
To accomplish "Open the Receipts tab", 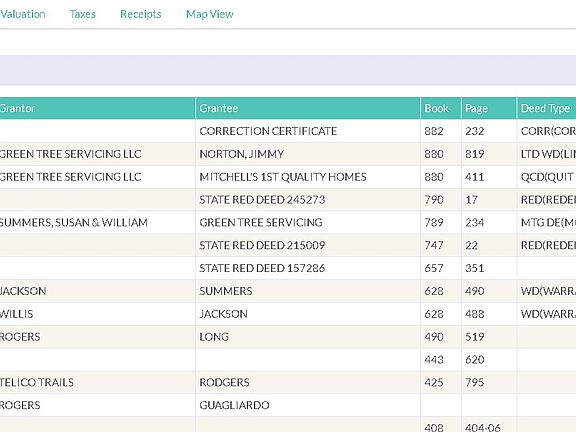I will click(141, 14).
